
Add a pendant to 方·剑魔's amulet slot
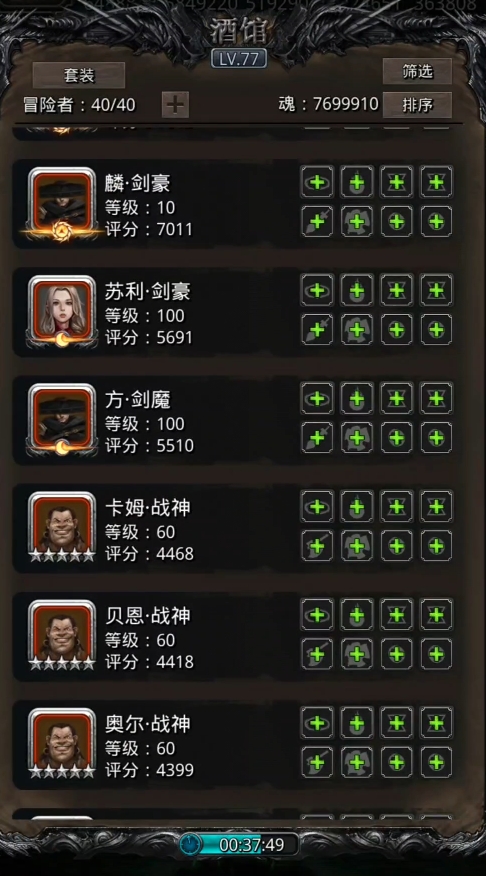[357, 399]
